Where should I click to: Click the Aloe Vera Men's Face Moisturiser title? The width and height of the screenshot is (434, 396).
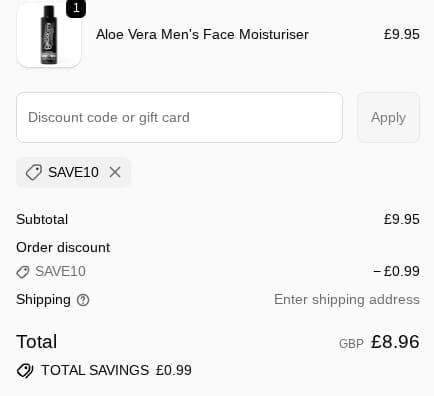pyautogui.click(x=202, y=34)
